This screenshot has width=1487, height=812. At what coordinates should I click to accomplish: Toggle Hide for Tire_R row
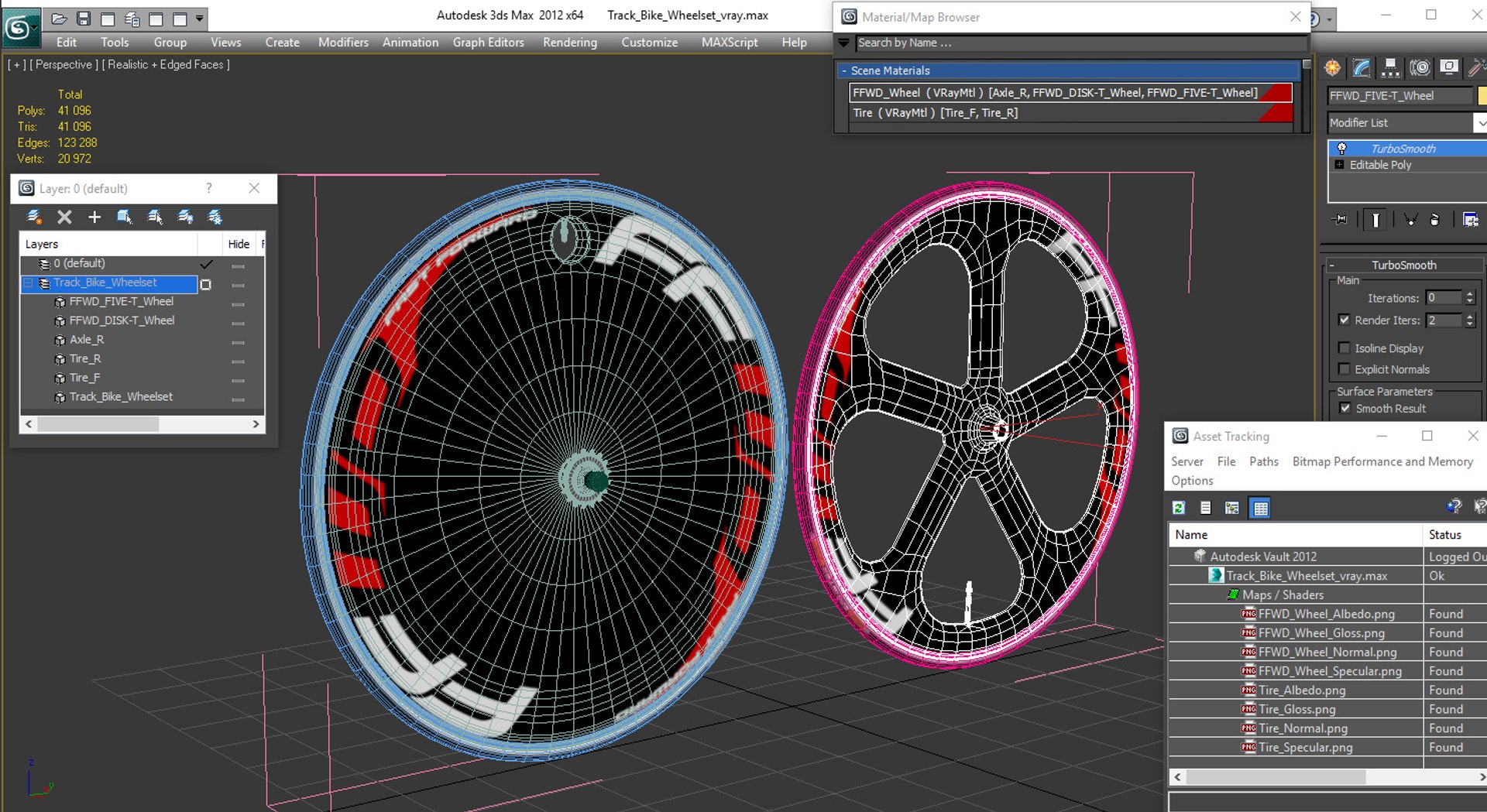click(x=238, y=361)
